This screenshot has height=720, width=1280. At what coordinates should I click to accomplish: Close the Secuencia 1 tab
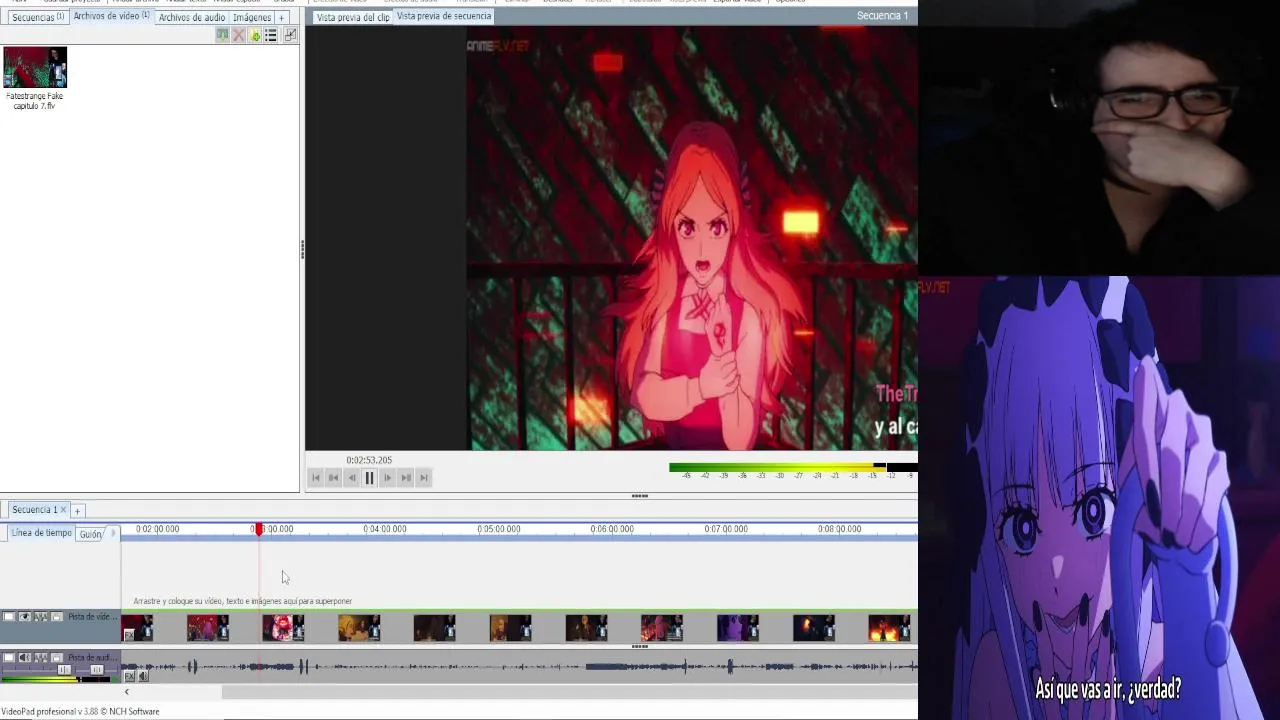tap(64, 510)
